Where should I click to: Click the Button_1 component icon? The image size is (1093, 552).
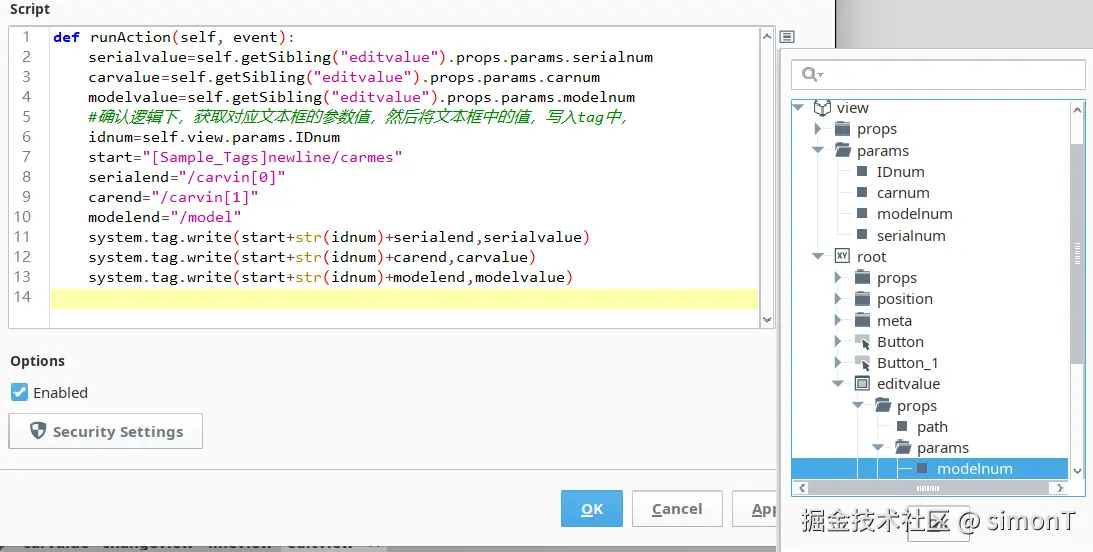tap(862, 362)
